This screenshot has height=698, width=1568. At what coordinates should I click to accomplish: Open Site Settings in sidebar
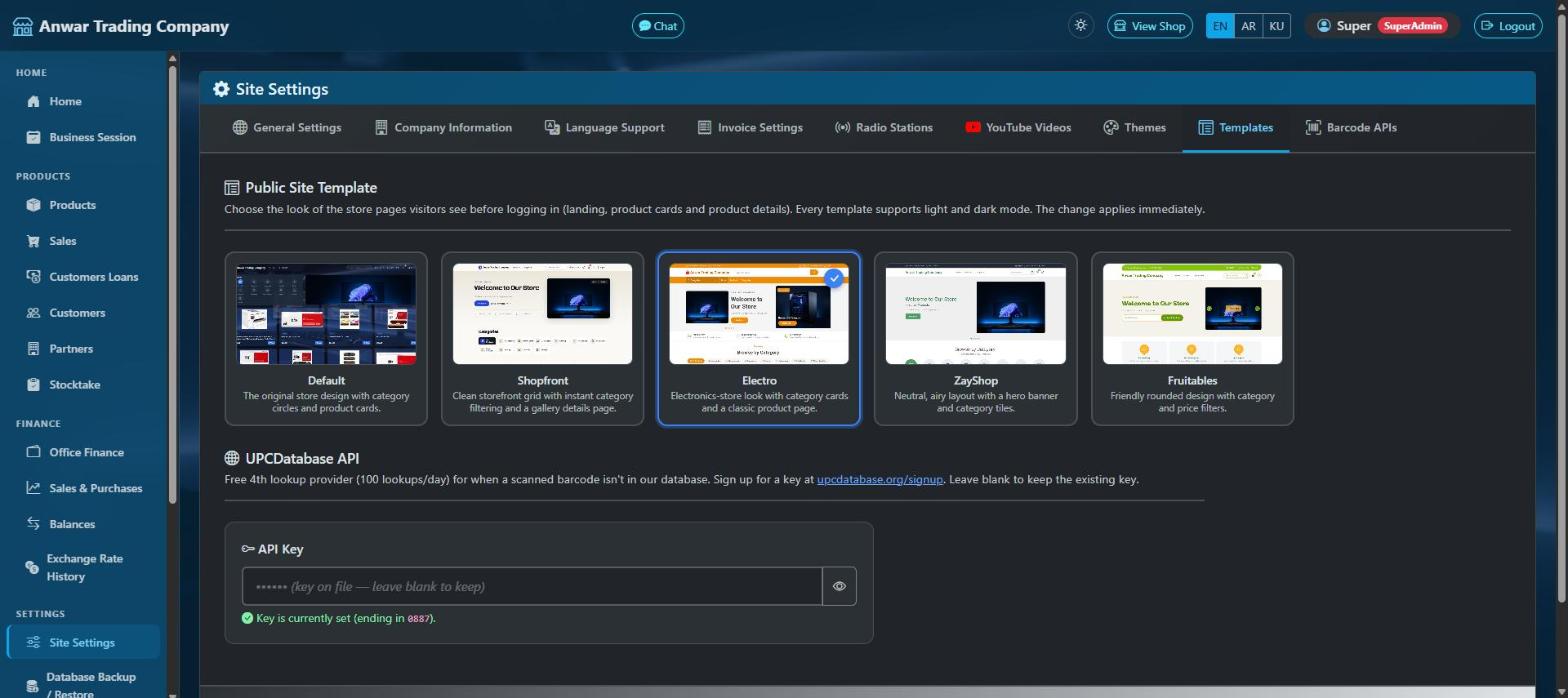[x=83, y=642]
